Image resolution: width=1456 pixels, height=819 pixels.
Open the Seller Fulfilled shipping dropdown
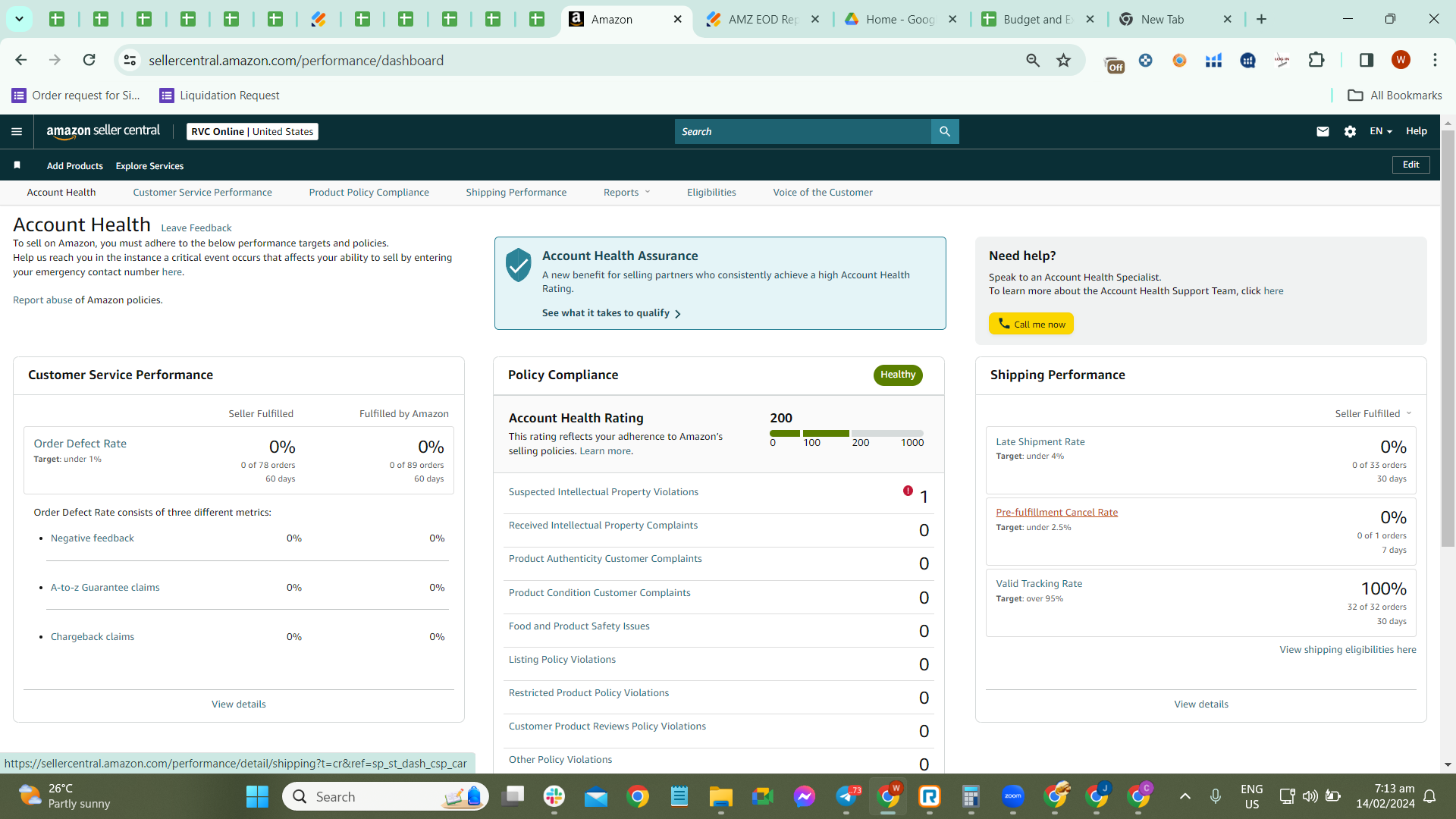(1373, 413)
